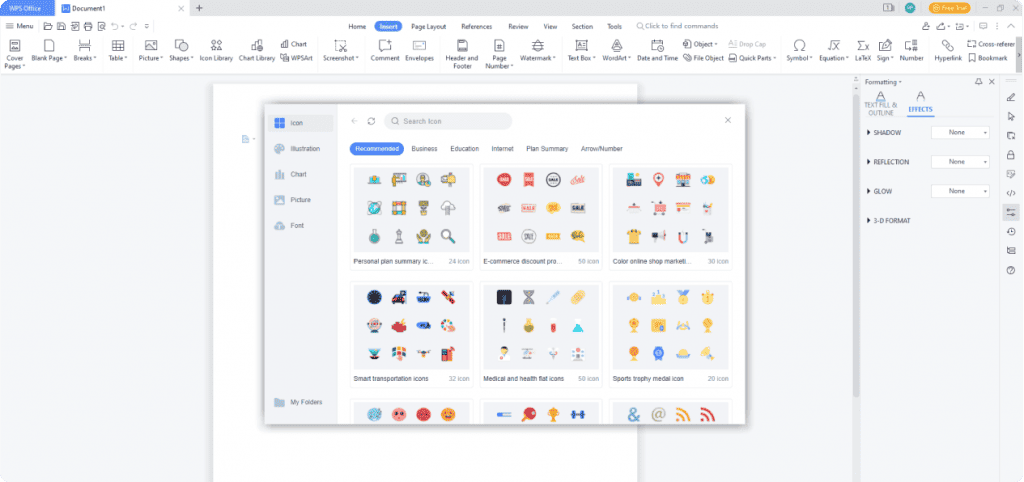Open the Envelopes tool
This screenshot has width=1024, height=482.
[x=419, y=50]
